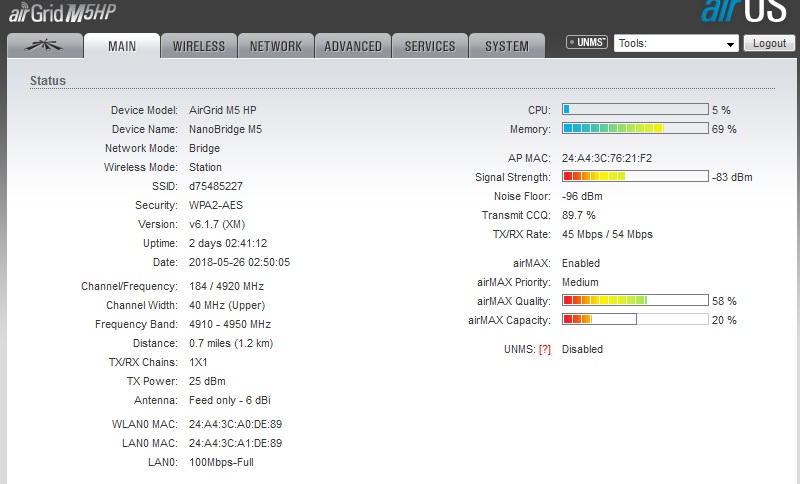Click the Logout button
This screenshot has width=800, height=484.
[769, 43]
